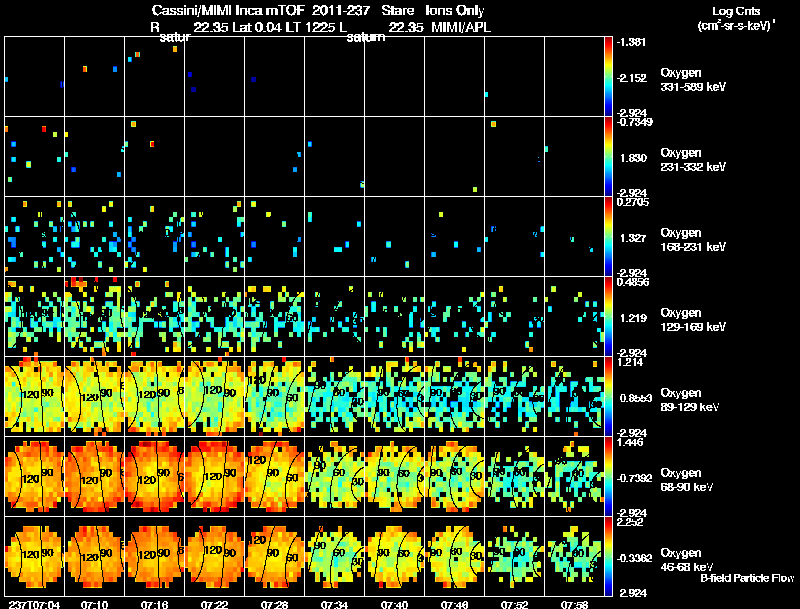Click the '07:58' time axis label
This screenshot has height=609, width=800.
pyautogui.click(x=574, y=605)
